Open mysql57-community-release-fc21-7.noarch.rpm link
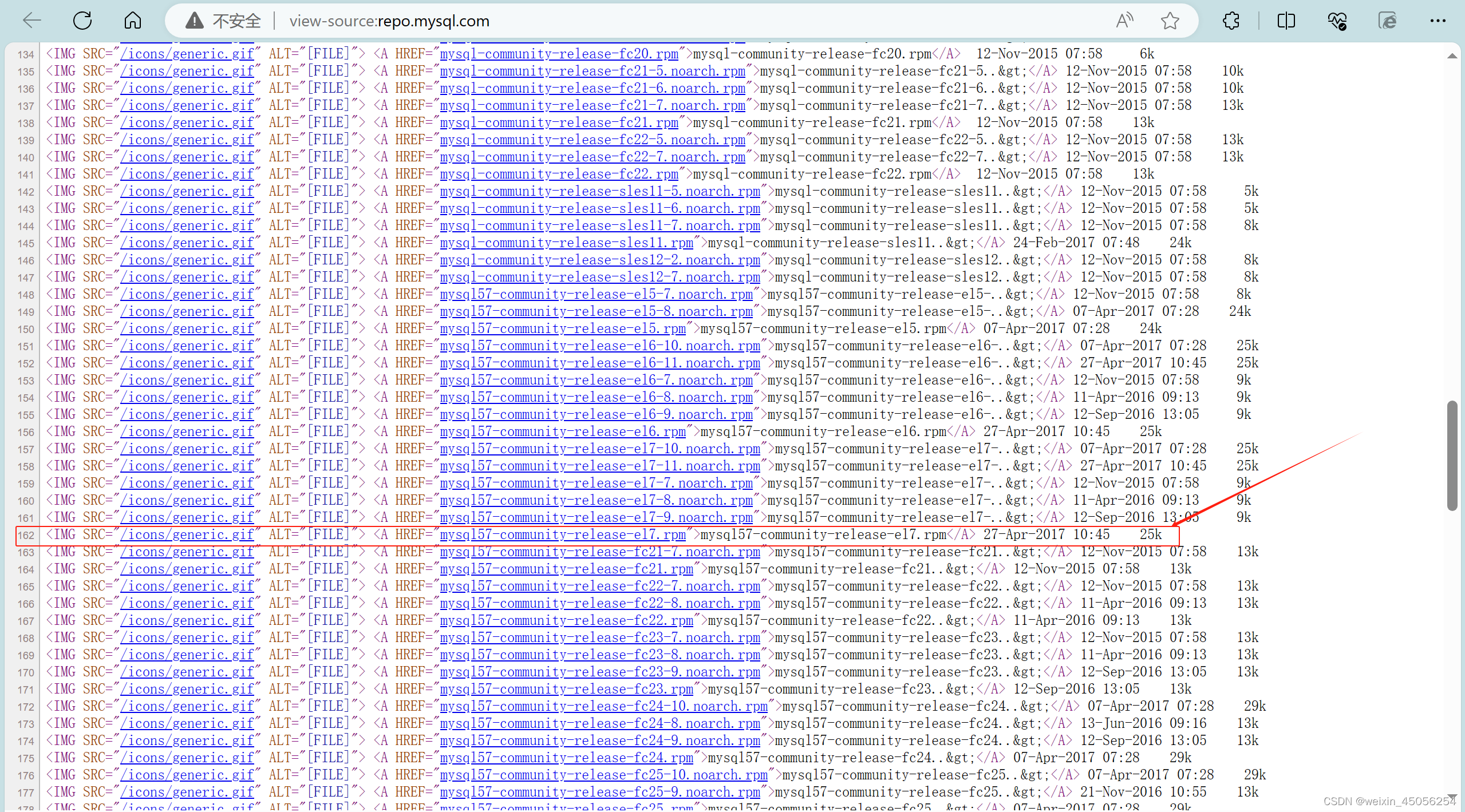 point(599,552)
